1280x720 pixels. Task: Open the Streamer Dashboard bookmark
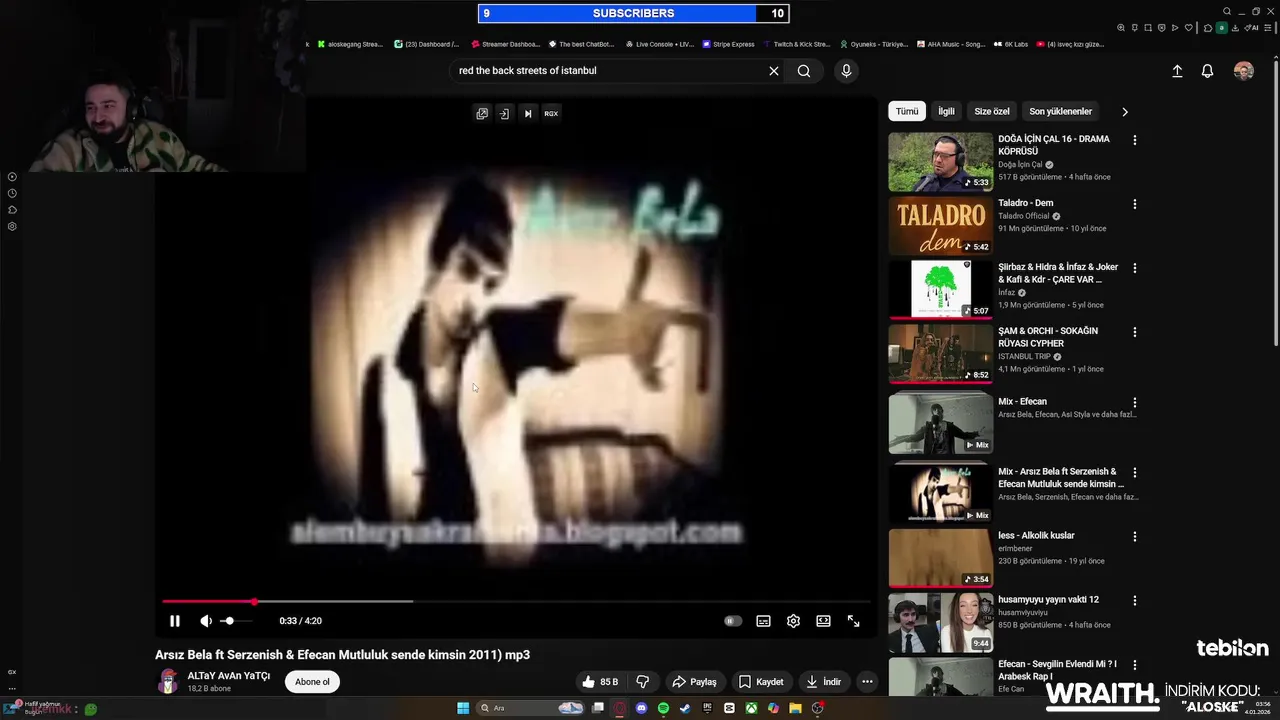(x=506, y=44)
